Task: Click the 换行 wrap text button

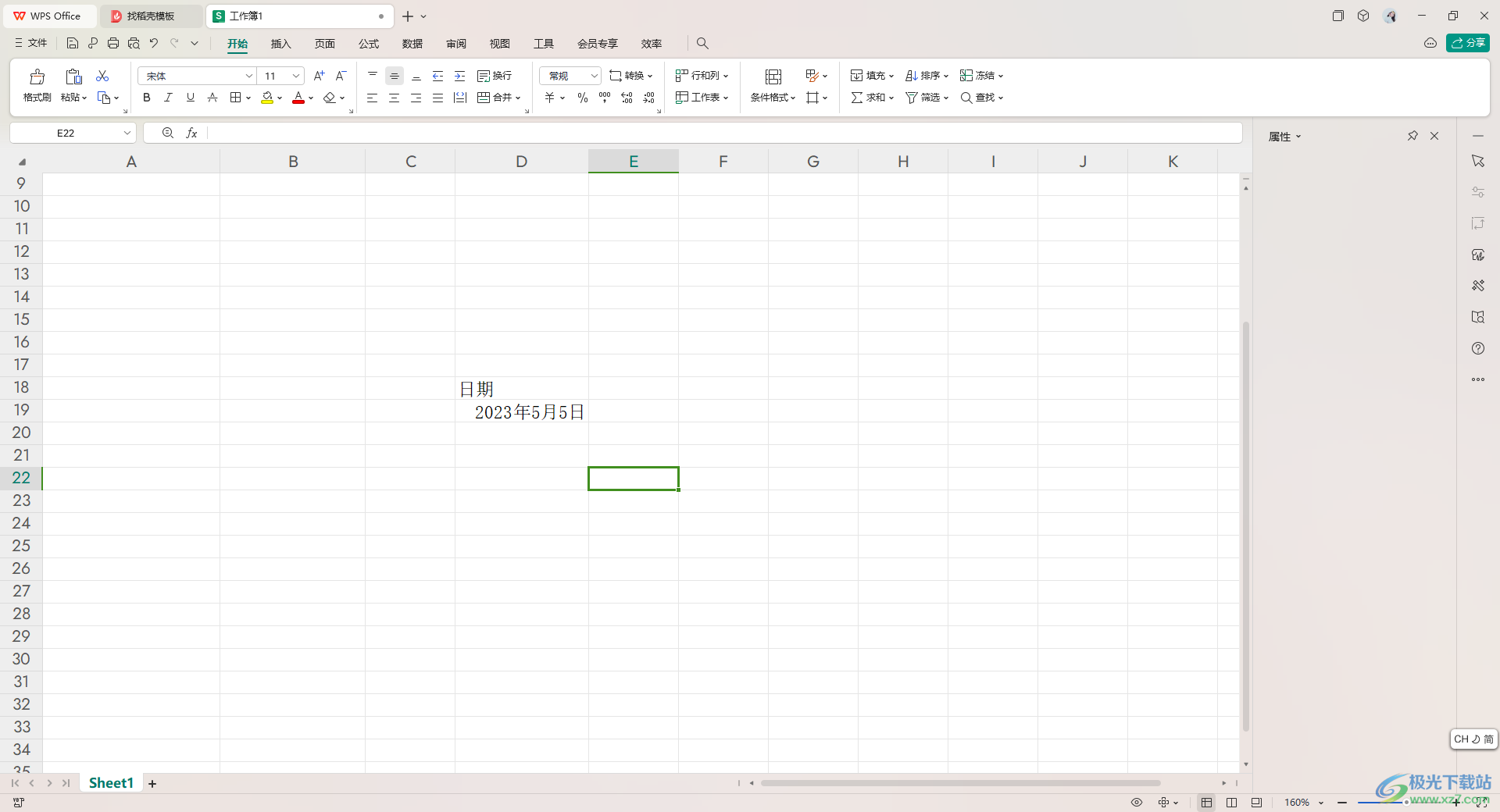Action: pos(494,76)
